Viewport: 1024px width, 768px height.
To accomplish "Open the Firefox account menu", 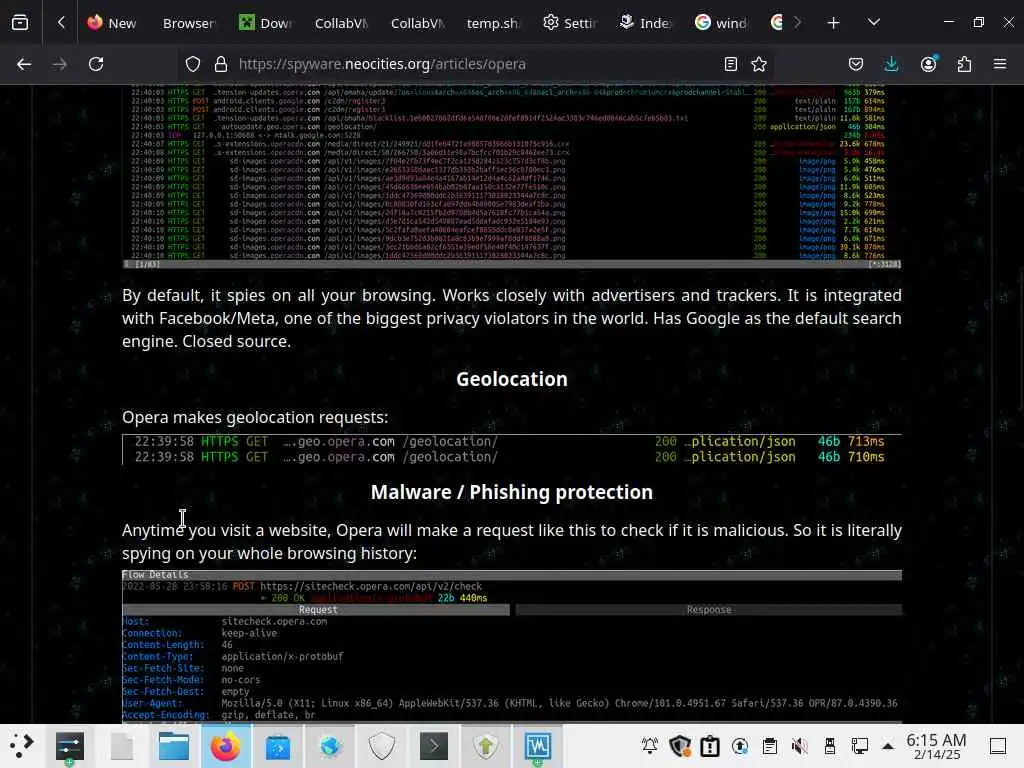I will pyautogui.click(x=928, y=64).
